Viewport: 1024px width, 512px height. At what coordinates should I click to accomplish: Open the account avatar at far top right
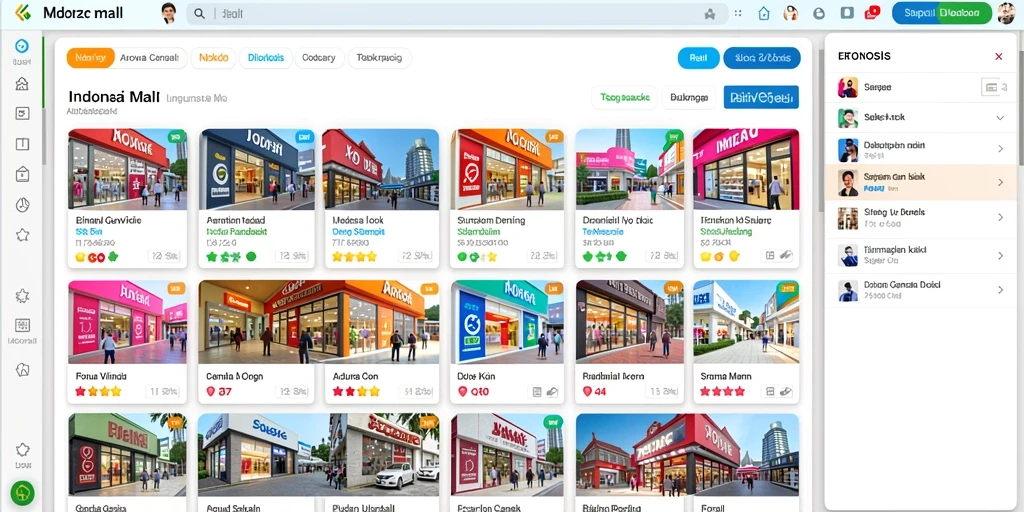pyautogui.click(x=1006, y=13)
